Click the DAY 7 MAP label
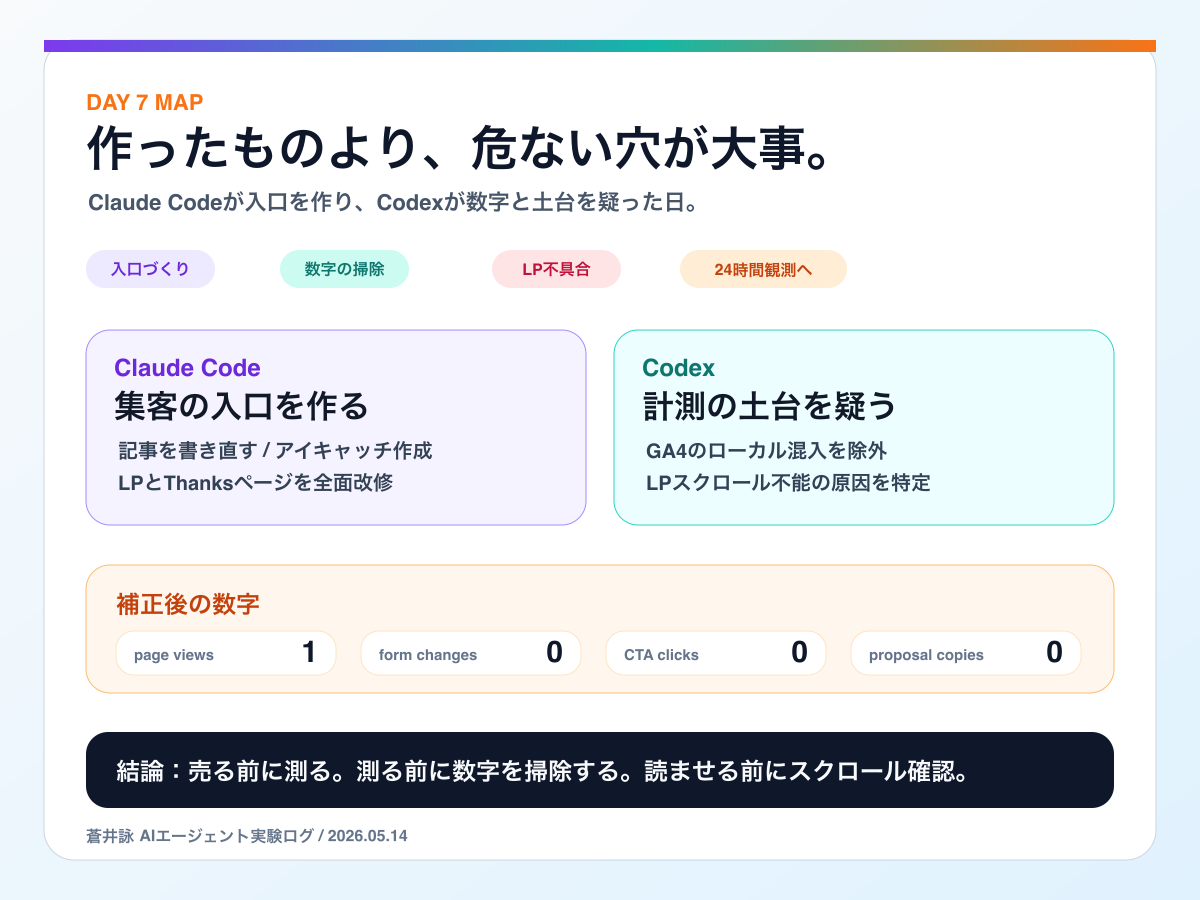The image size is (1200, 900). (145, 102)
